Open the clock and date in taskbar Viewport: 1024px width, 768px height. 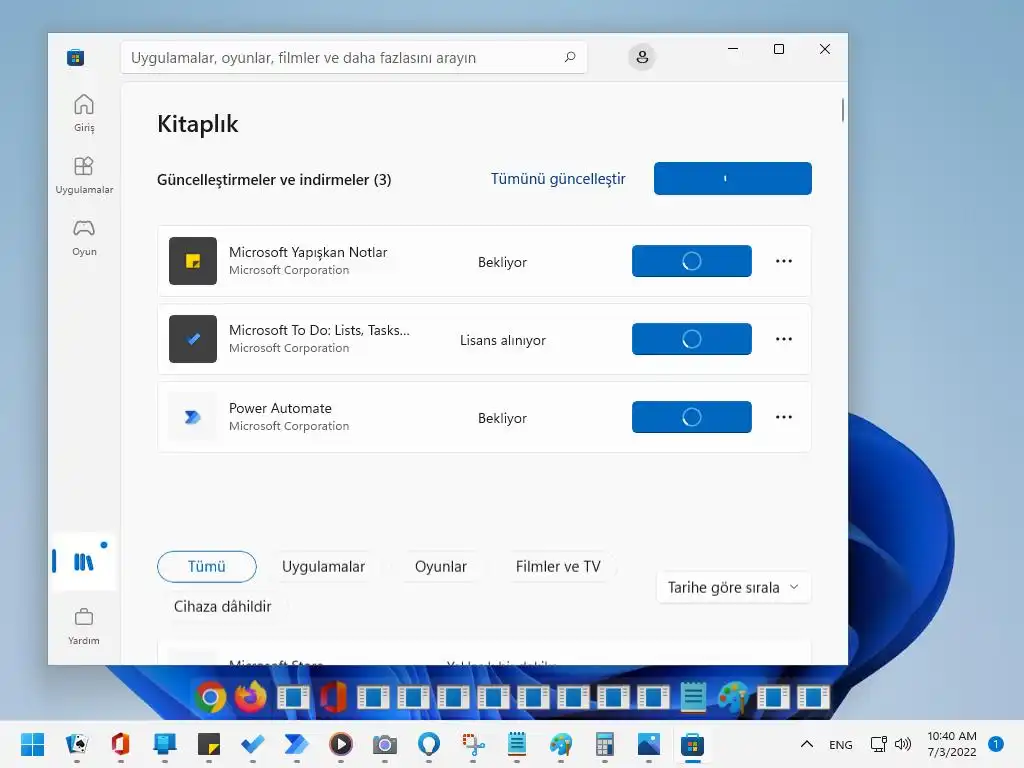952,744
